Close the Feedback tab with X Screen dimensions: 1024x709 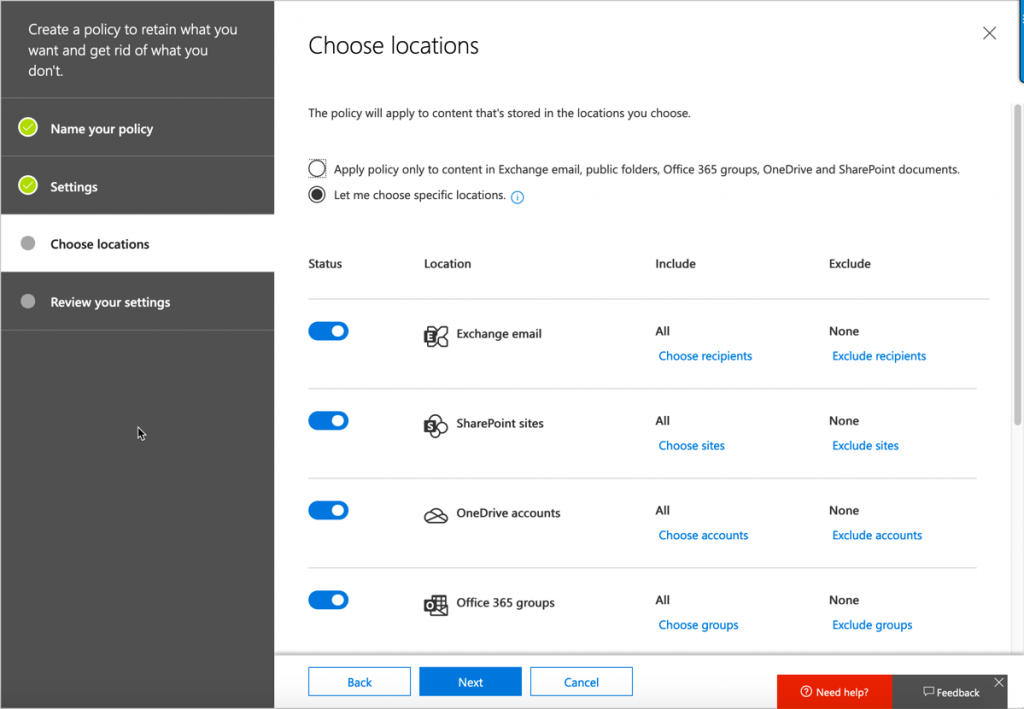coord(998,683)
